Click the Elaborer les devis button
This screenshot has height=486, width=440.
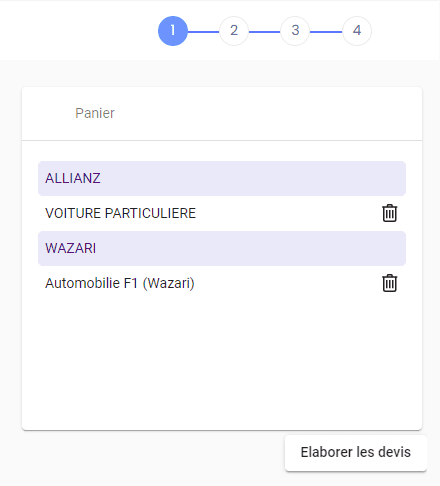point(356,453)
